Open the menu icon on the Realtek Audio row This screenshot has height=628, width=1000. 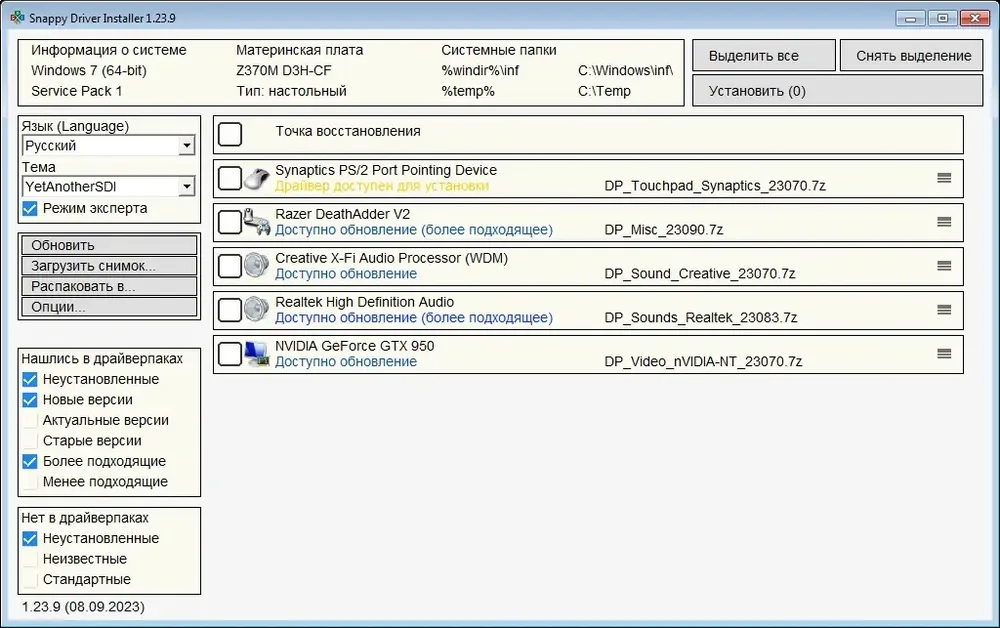pos(945,310)
